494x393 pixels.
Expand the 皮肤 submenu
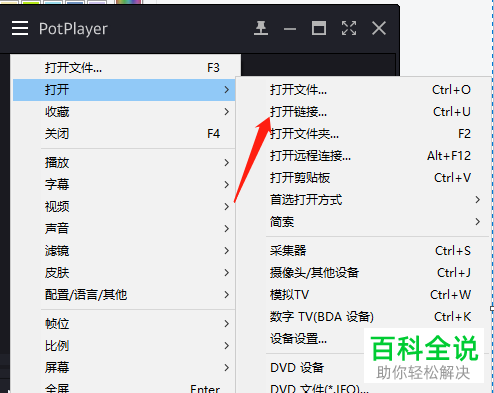tap(124, 273)
